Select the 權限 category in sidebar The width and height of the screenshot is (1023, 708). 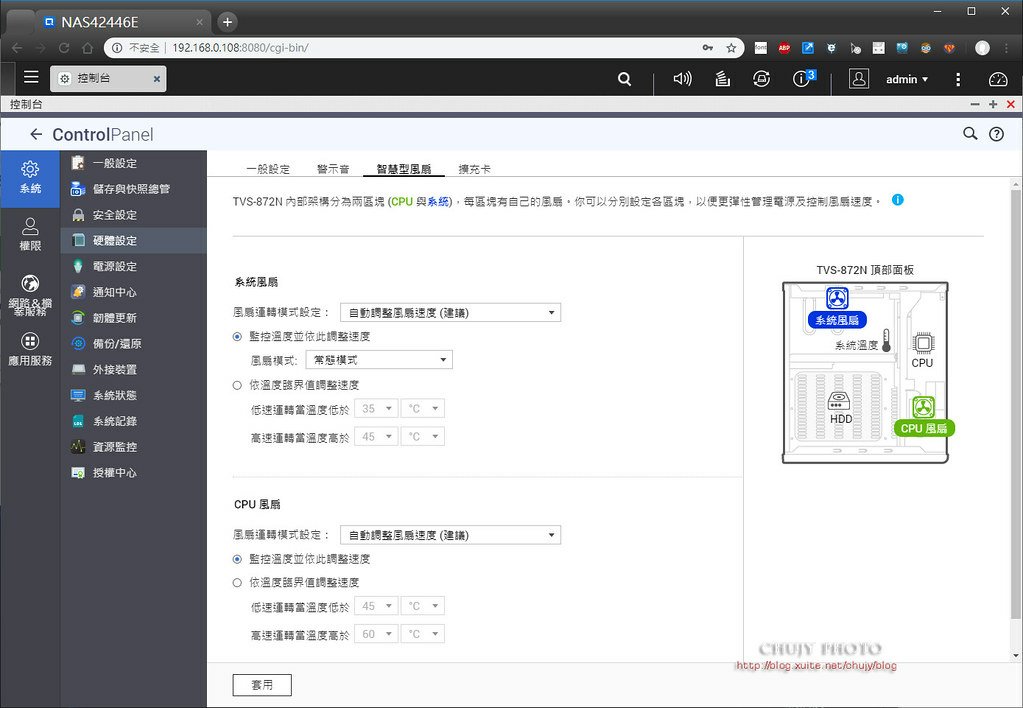pyautogui.click(x=30, y=235)
